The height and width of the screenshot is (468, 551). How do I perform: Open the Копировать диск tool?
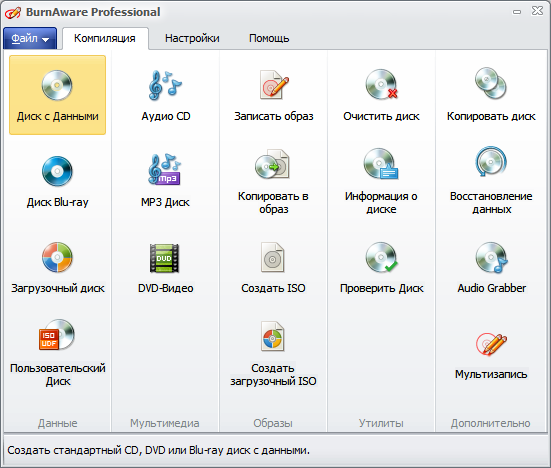[x=491, y=95]
